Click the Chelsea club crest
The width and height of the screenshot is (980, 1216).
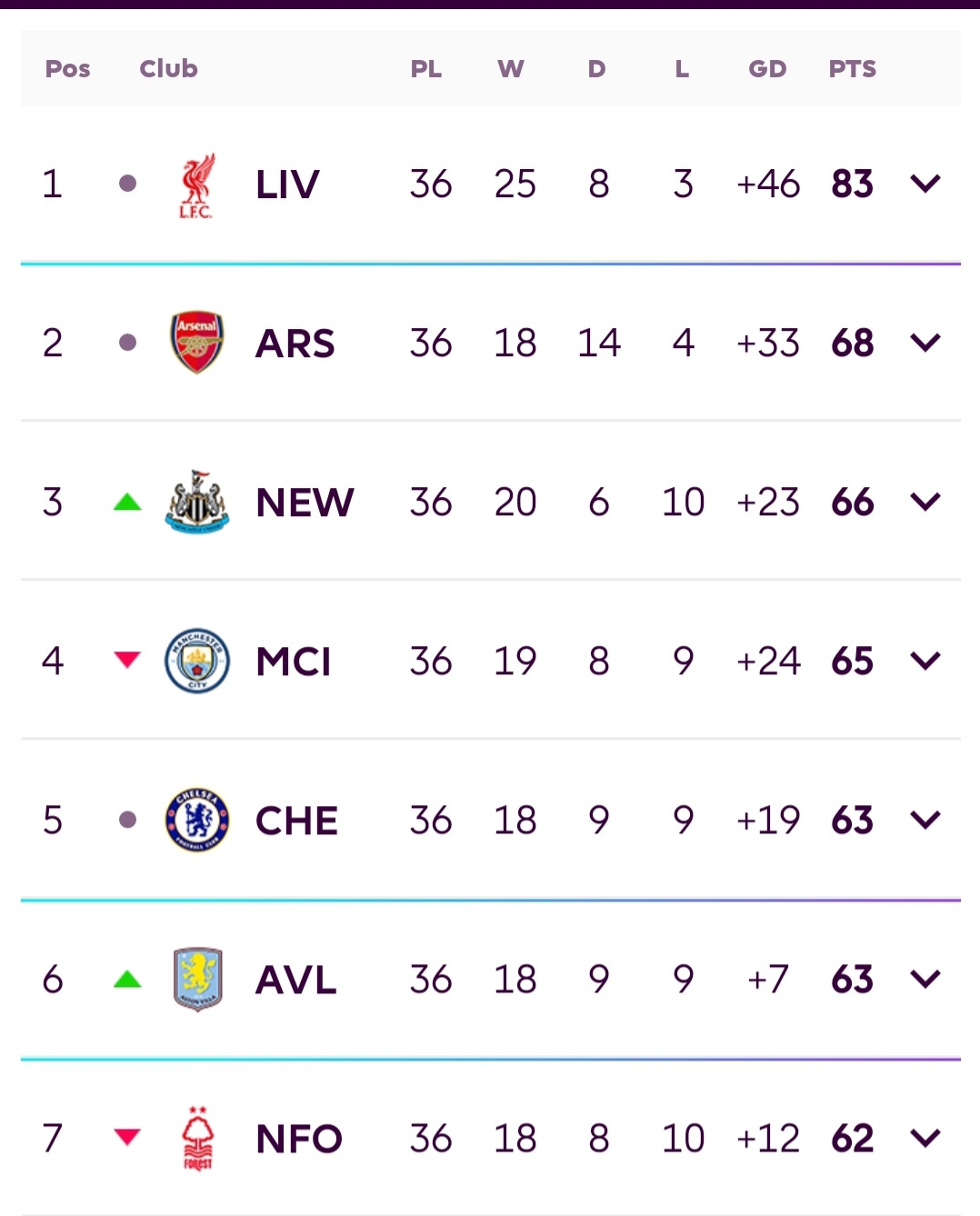(x=196, y=819)
